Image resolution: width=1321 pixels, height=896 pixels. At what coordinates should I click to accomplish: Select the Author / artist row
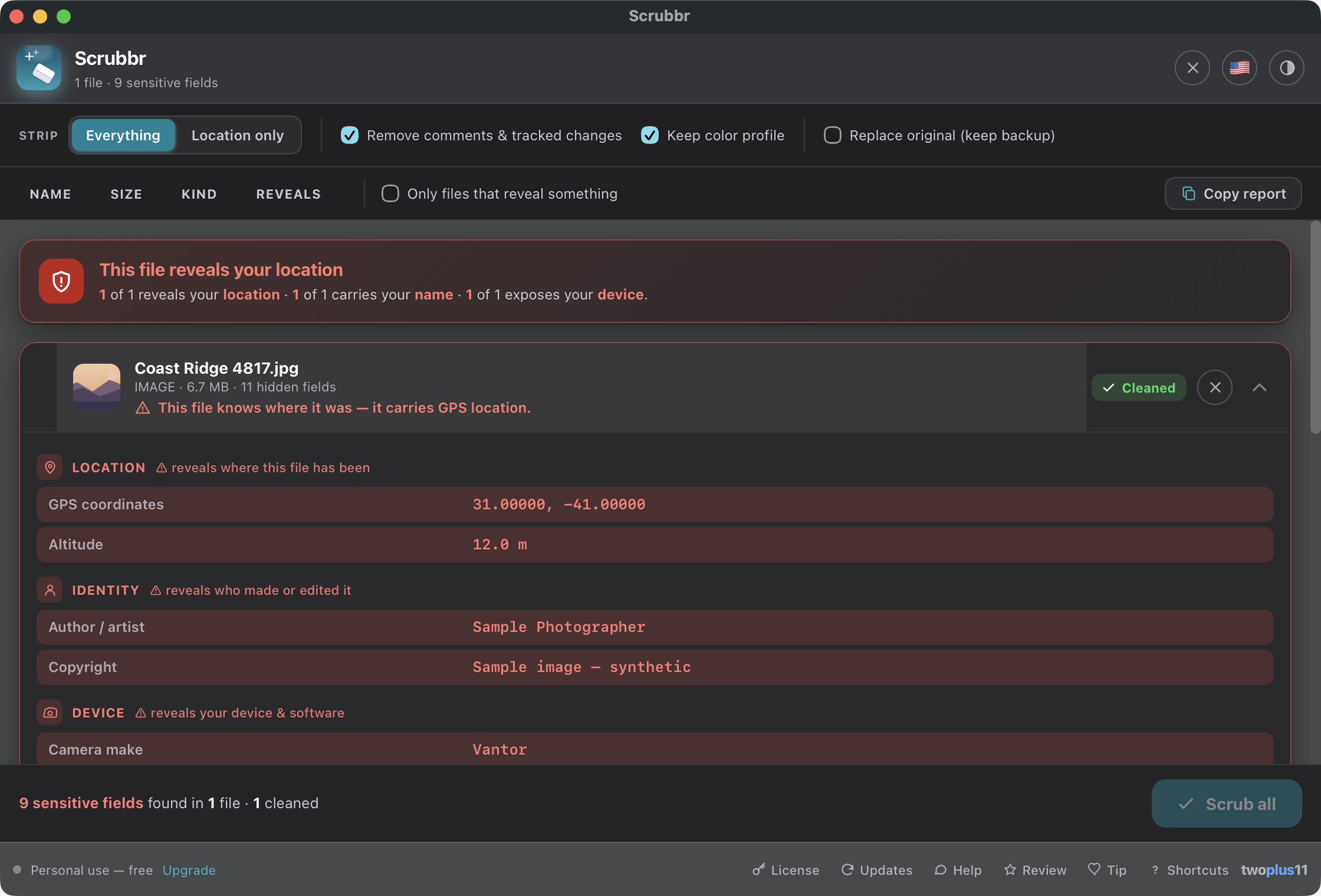(x=655, y=627)
